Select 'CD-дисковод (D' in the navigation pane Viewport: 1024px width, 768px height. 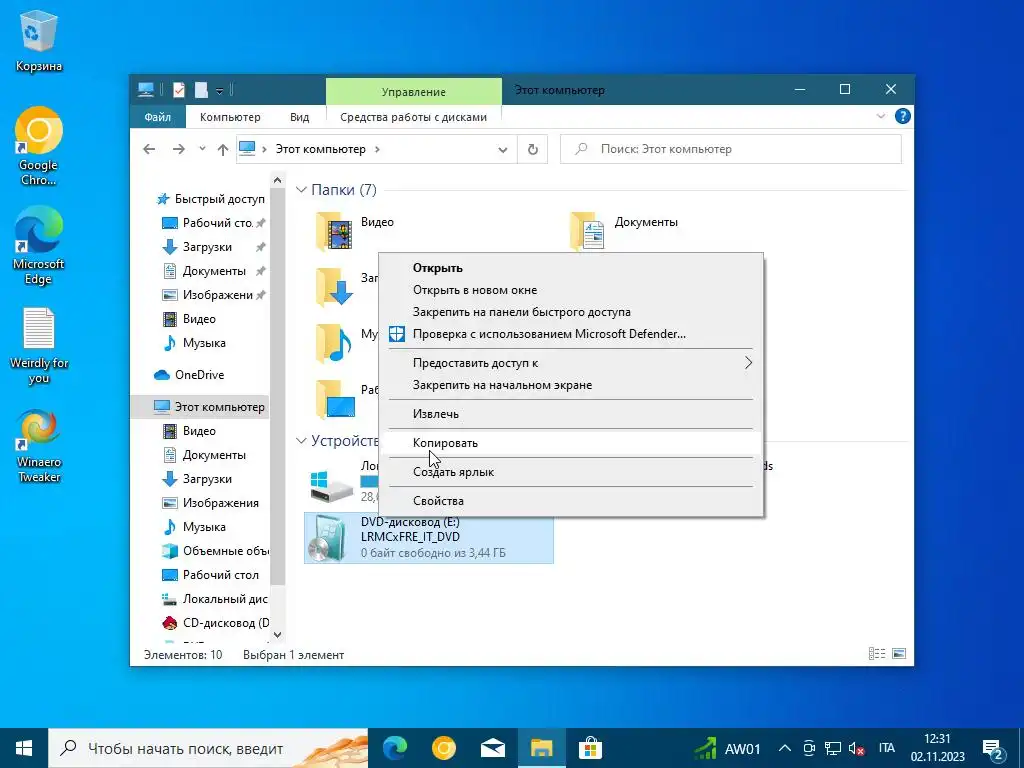216,623
